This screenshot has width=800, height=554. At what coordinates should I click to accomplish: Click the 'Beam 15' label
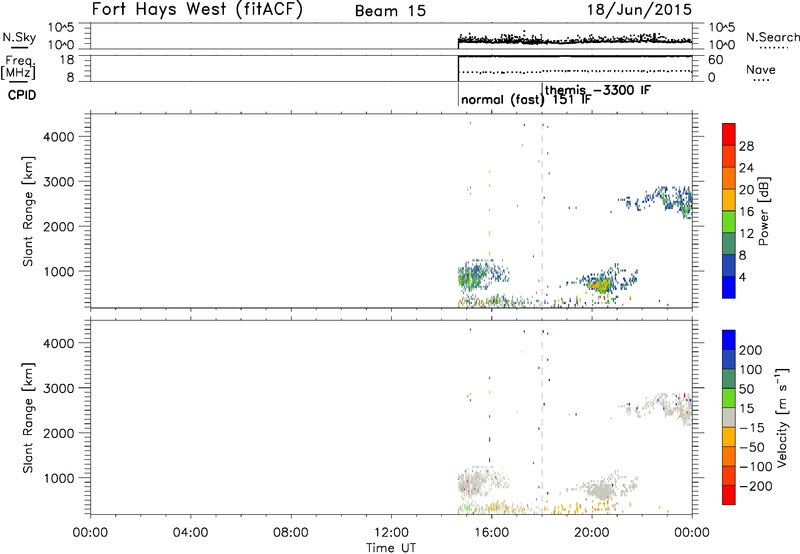pos(390,11)
